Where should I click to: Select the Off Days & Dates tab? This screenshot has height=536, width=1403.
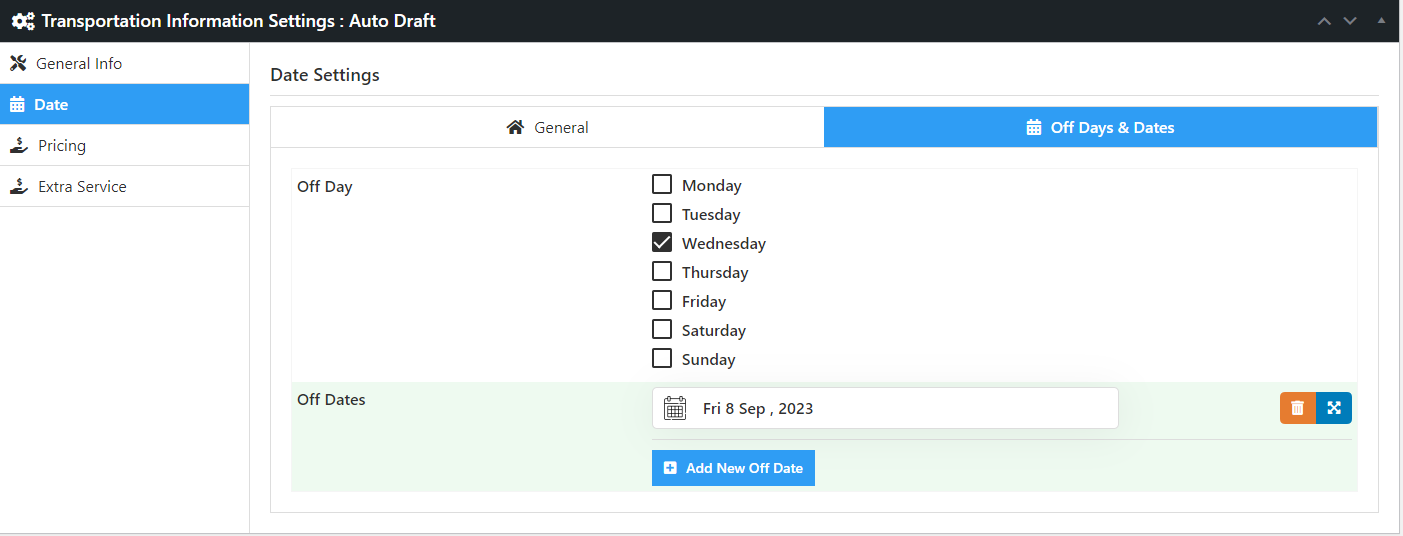pos(1100,128)
